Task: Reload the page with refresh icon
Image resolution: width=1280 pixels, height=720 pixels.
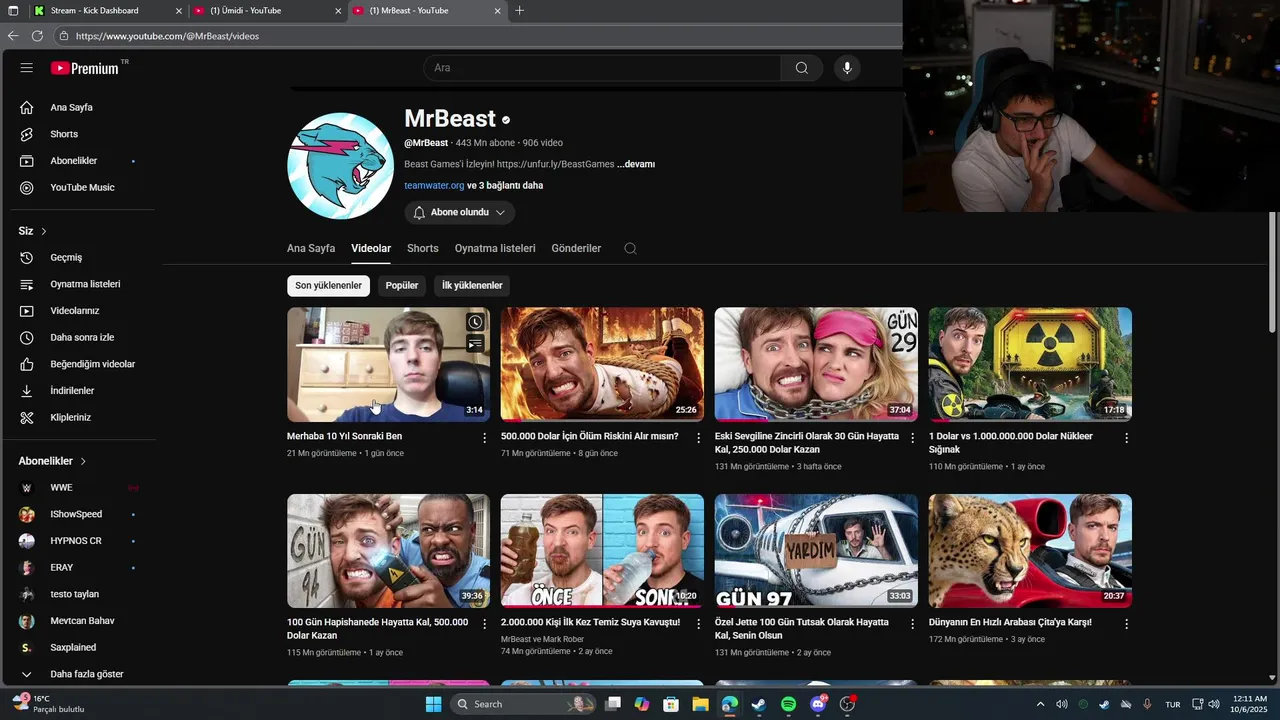Action: pos(37,36)
